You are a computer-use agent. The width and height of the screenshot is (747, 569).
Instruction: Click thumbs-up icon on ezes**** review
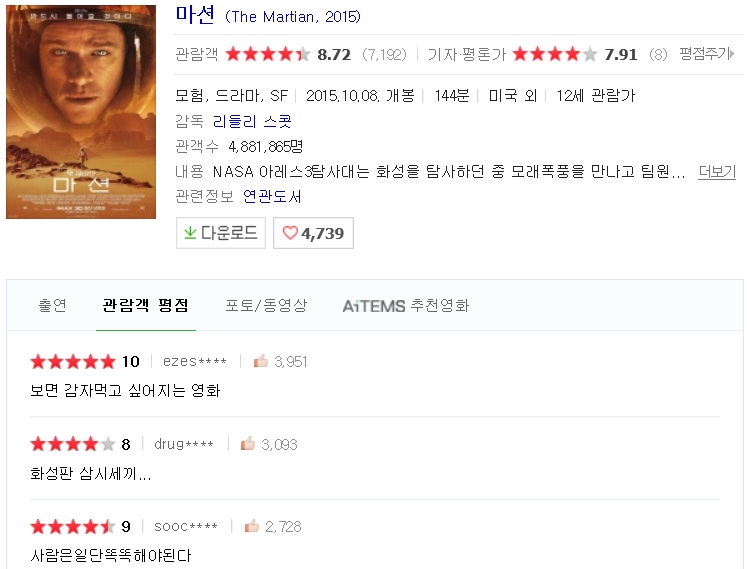pyautogui.click(x=261, y=361)
